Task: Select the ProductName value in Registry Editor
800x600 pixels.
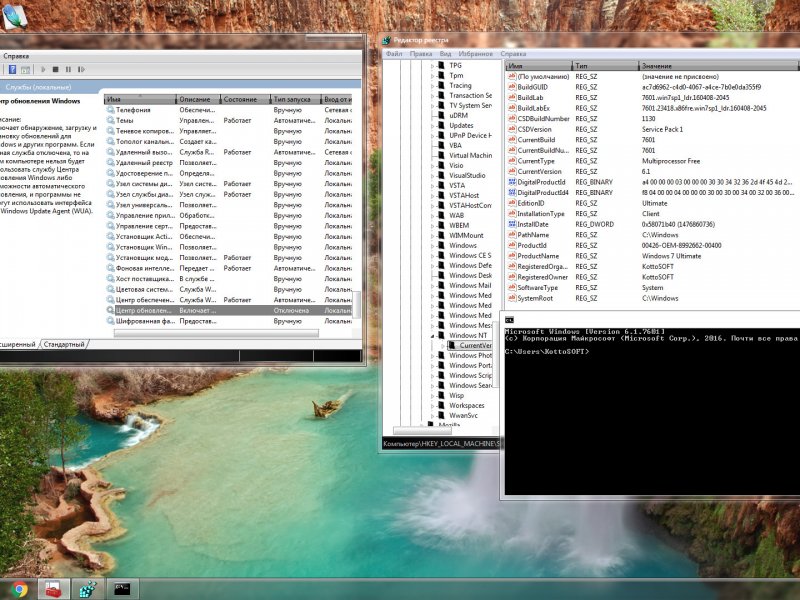Action: (538, 256)
